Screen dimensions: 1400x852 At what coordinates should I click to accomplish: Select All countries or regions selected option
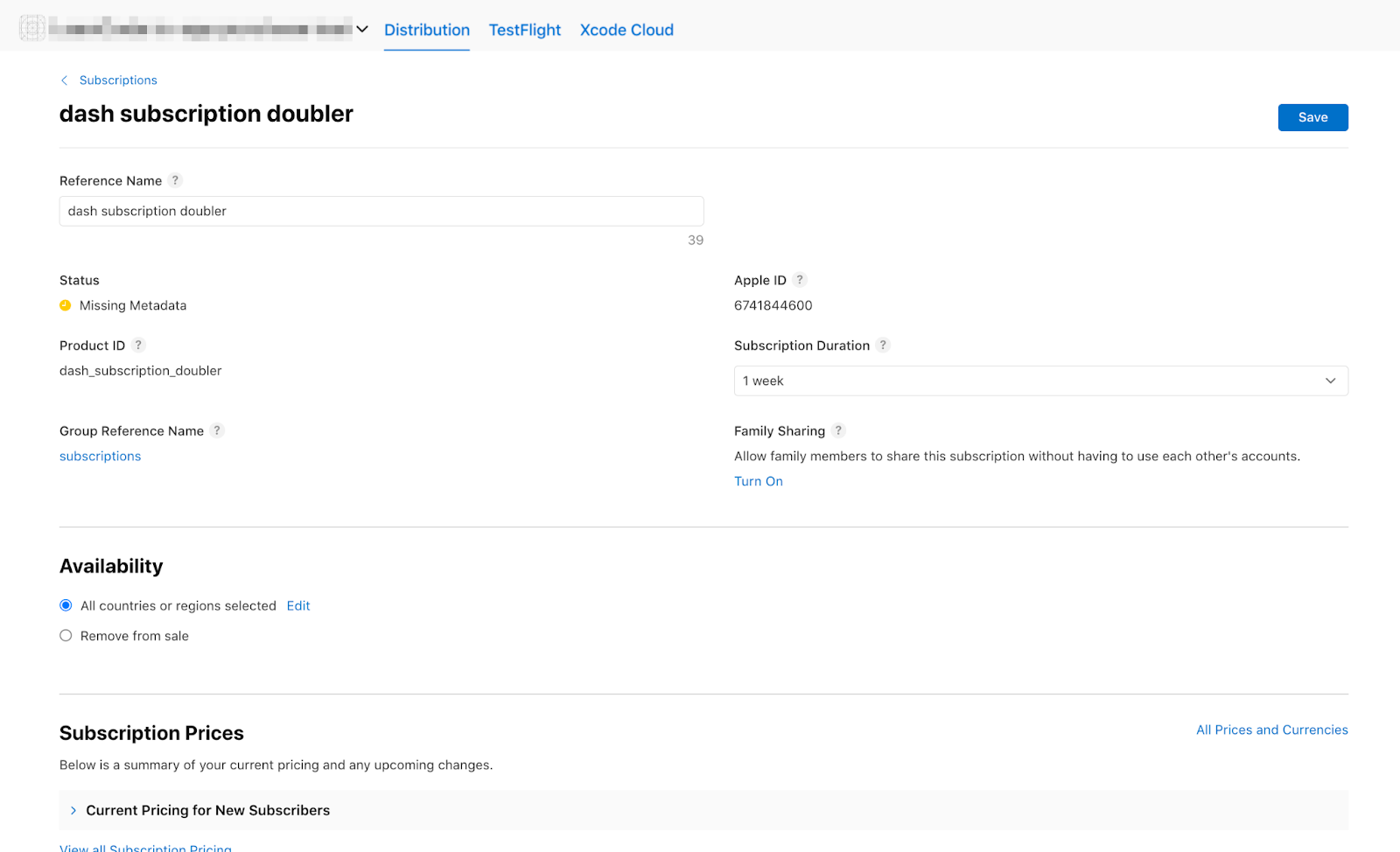point(66,605)
